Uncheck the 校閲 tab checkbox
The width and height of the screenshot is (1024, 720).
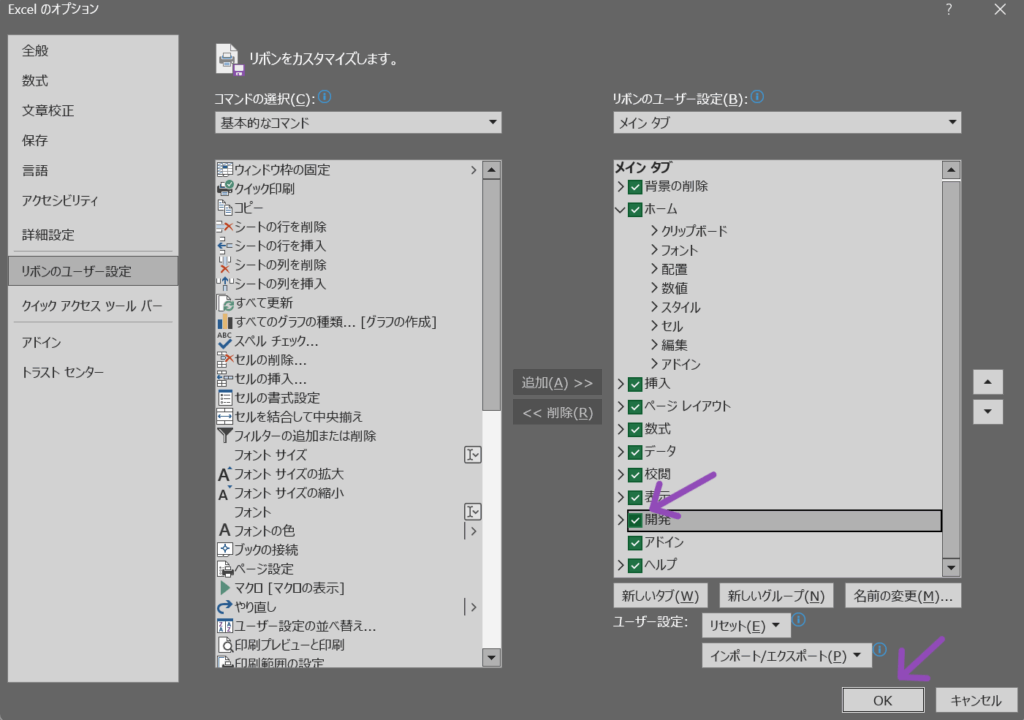tap(635, 475)
